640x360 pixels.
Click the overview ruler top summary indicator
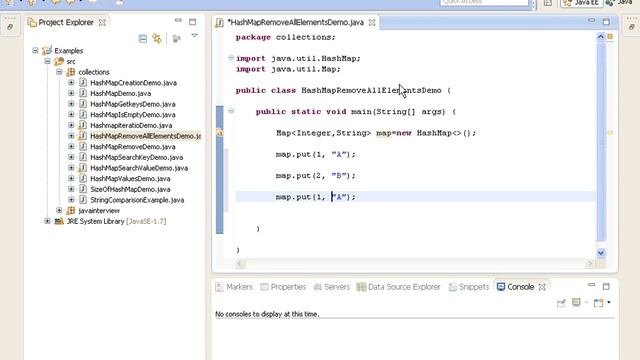(610, 37)
